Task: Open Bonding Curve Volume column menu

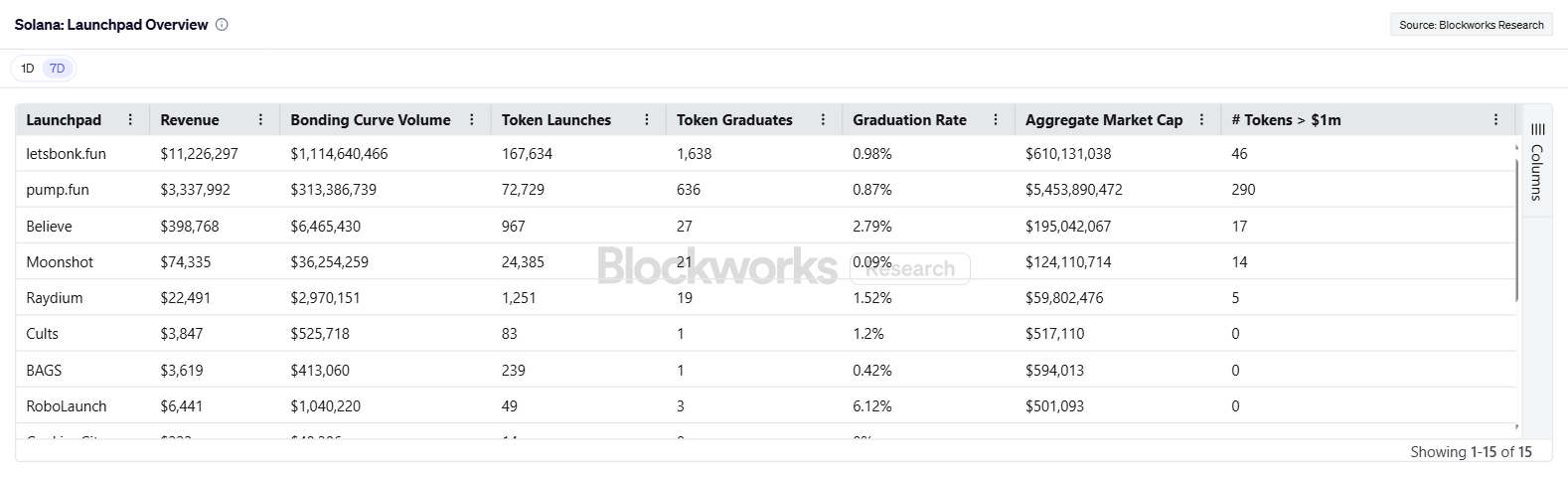Action: pos(471,119)
